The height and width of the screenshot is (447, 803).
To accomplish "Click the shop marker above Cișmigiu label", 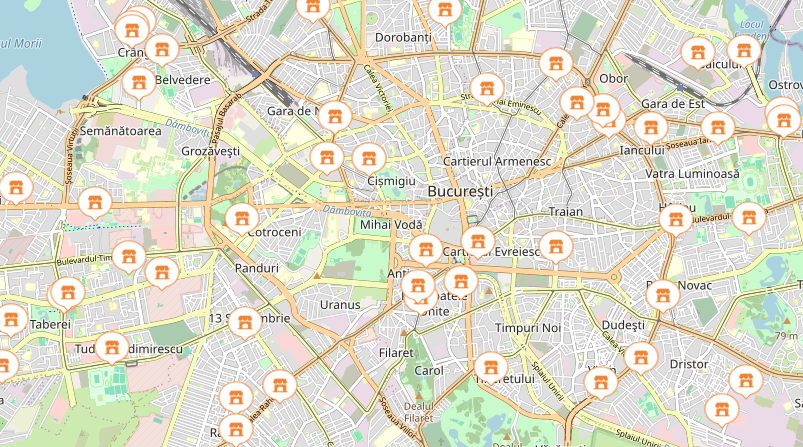I will pos(369,159).
